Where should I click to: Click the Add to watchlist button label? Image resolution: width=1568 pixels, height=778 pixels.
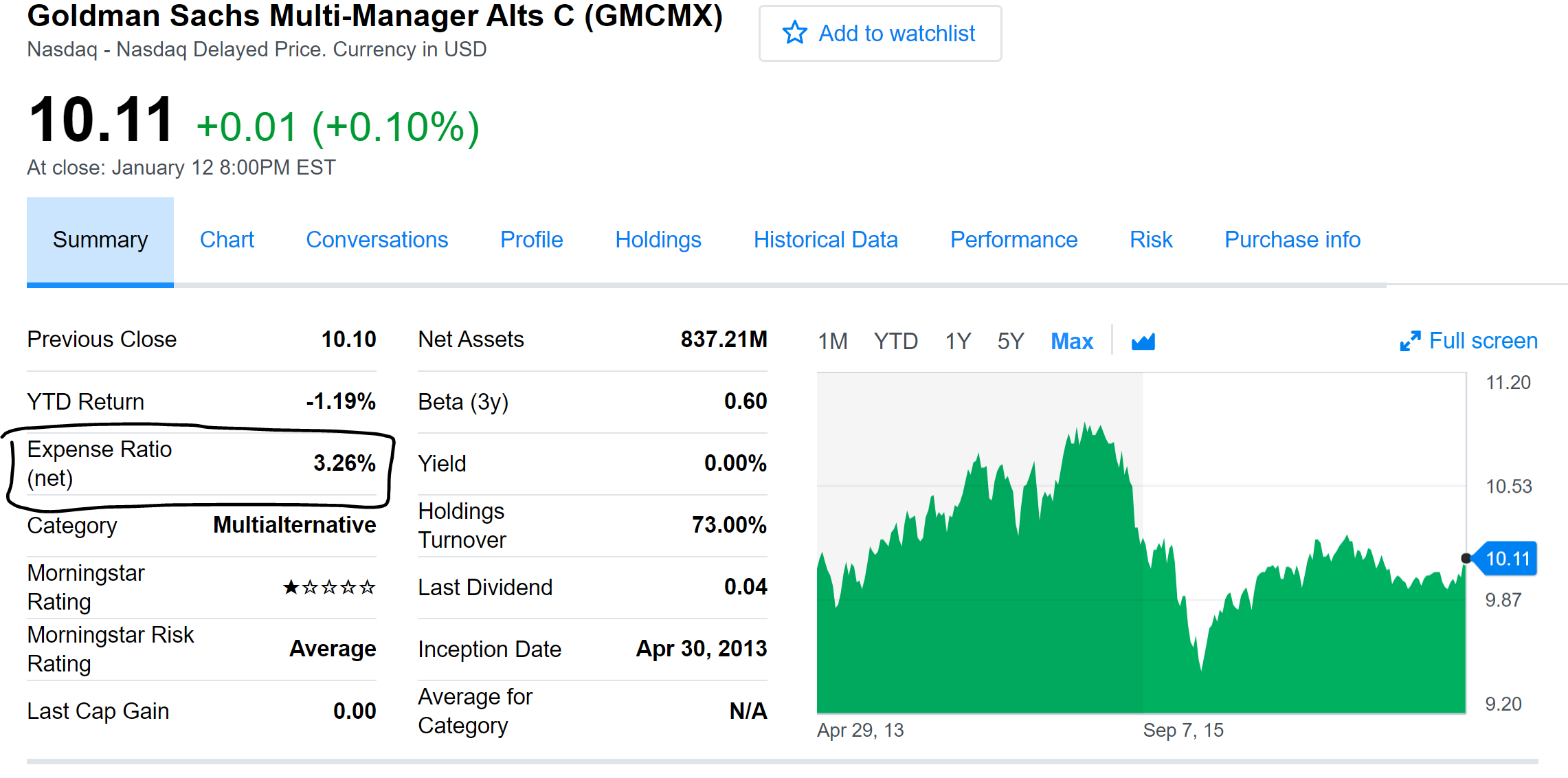(897, 33)
